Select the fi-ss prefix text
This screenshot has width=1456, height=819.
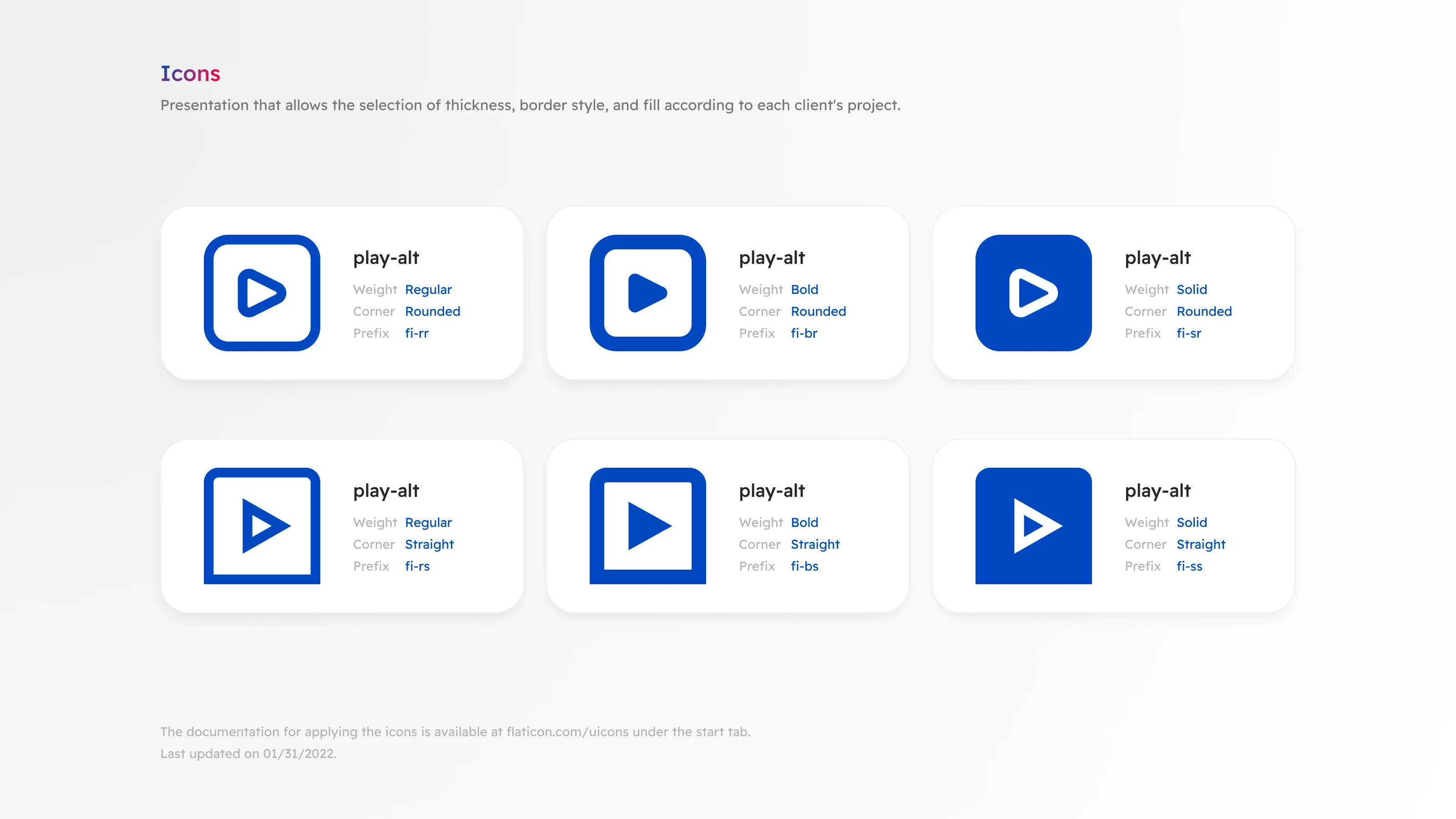coord(1189,566)
